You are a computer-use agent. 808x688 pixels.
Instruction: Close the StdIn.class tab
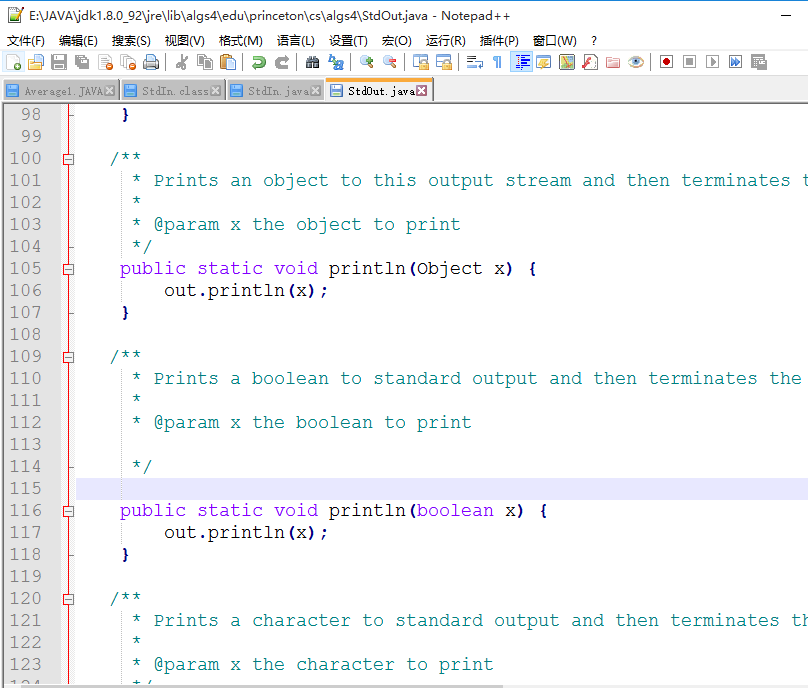coord(216,91)
